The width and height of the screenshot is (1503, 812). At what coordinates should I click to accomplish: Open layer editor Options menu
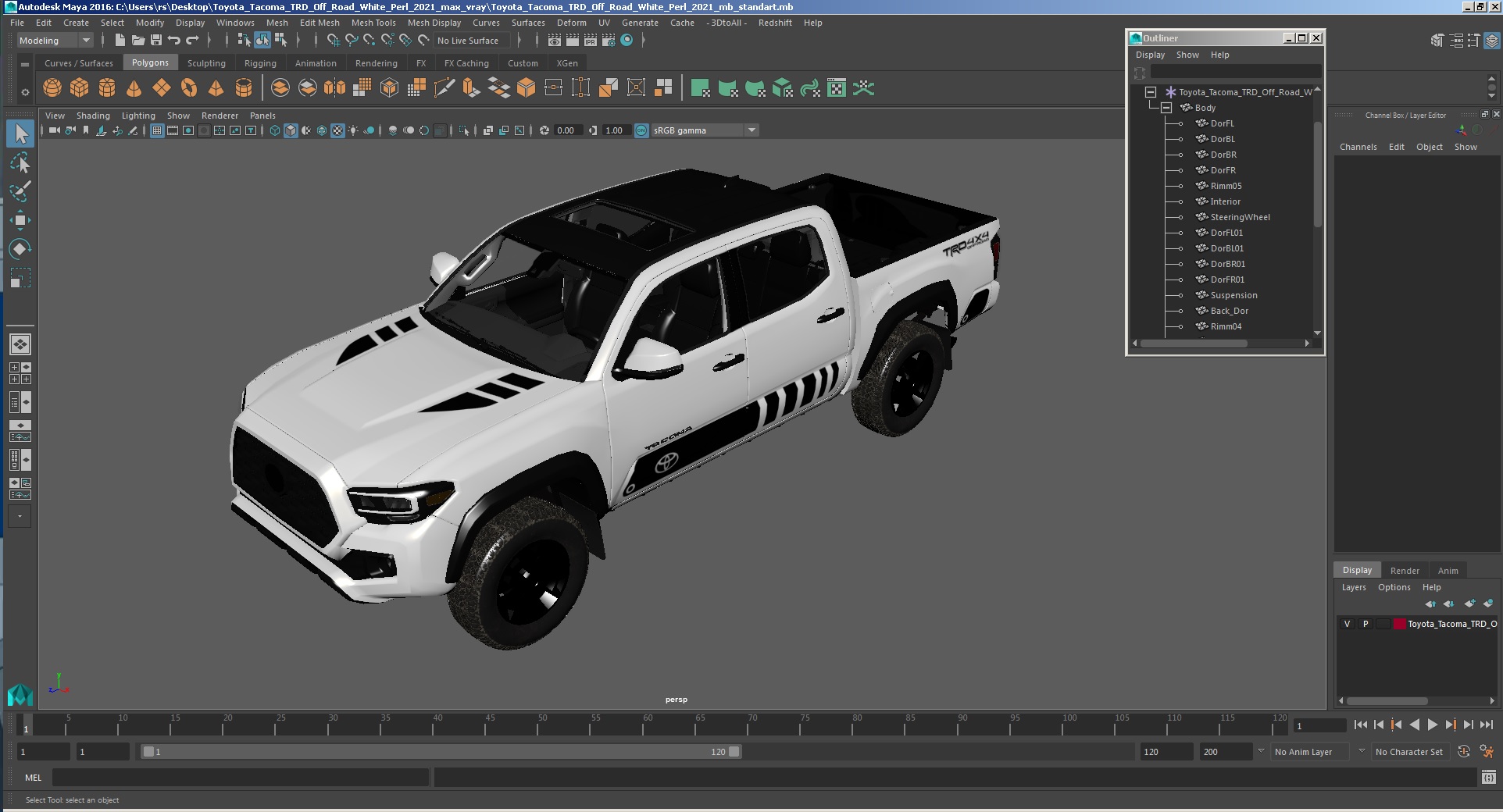tap(1394, 587)
